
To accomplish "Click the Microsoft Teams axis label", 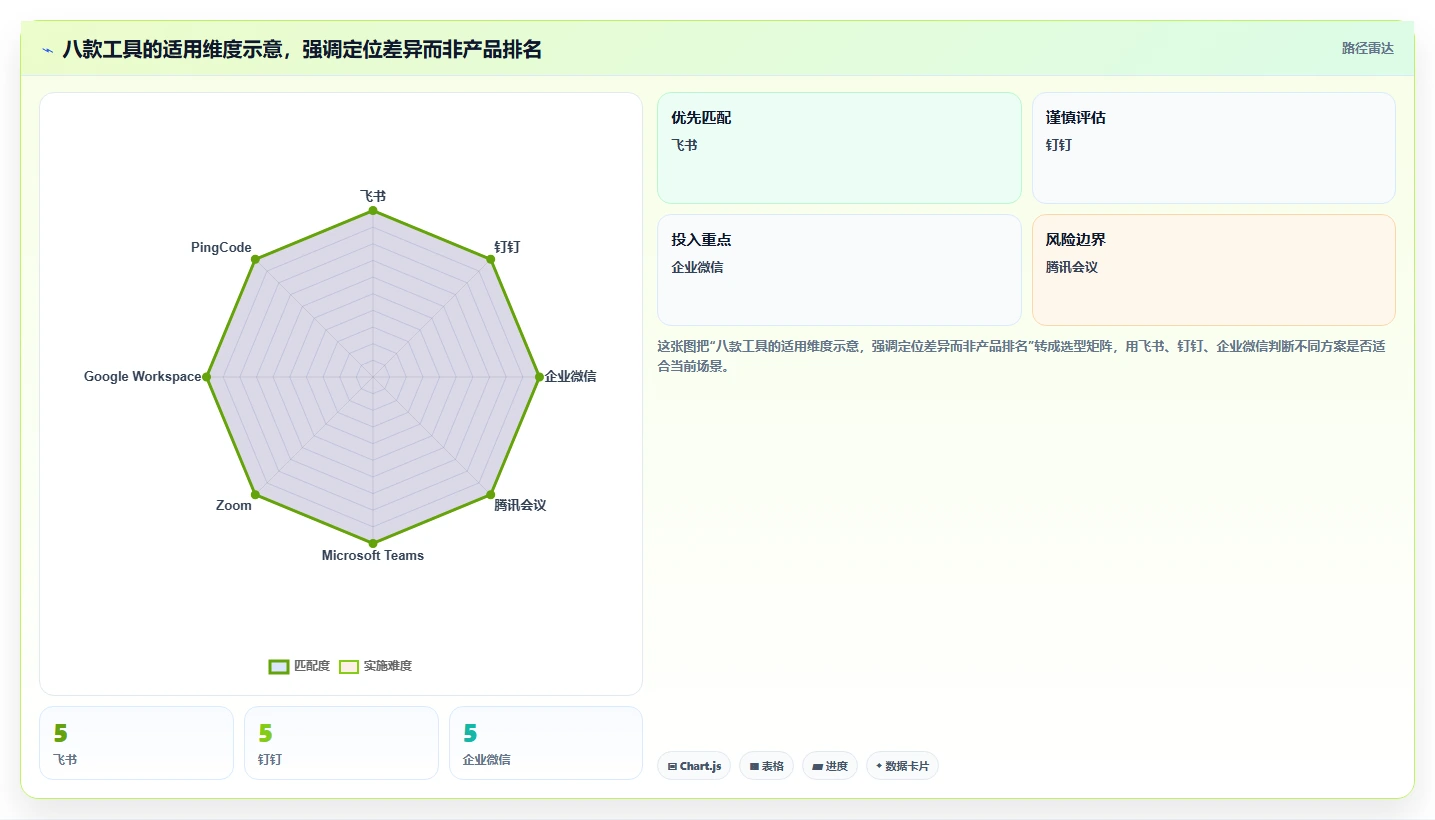I will tap(373, 555).
